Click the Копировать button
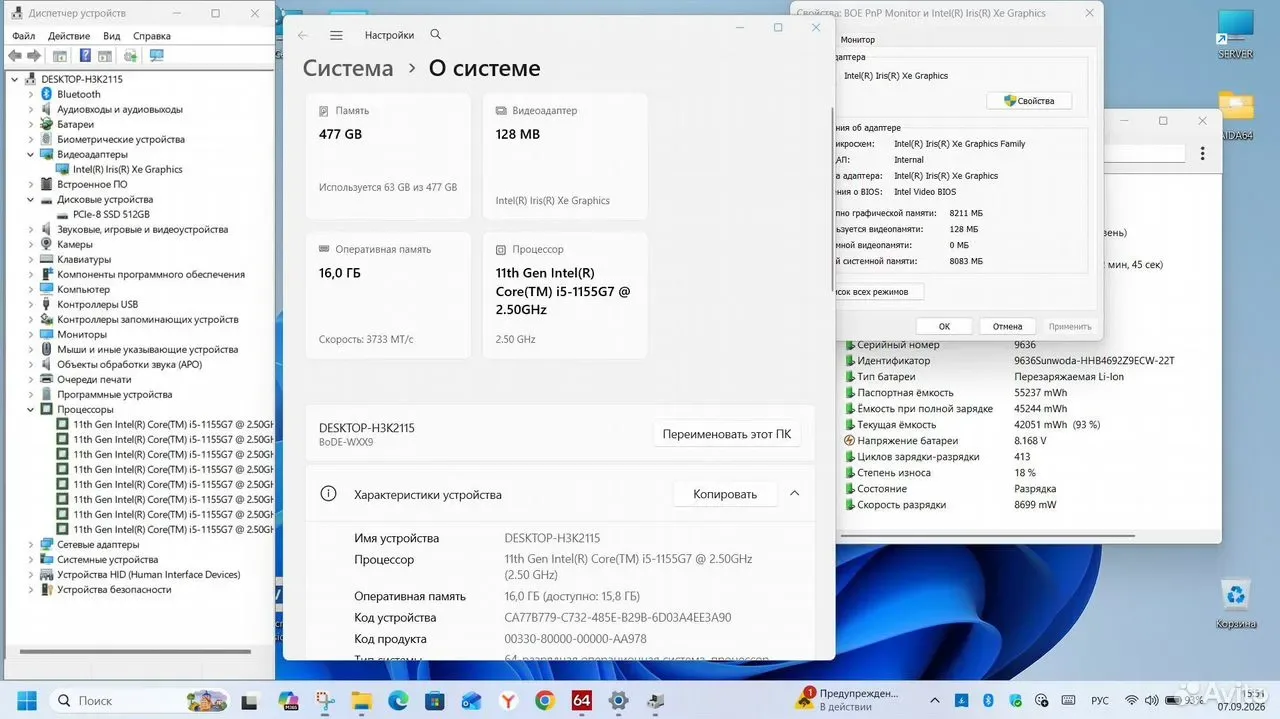Screen dimensions: 1280x719 725,494
